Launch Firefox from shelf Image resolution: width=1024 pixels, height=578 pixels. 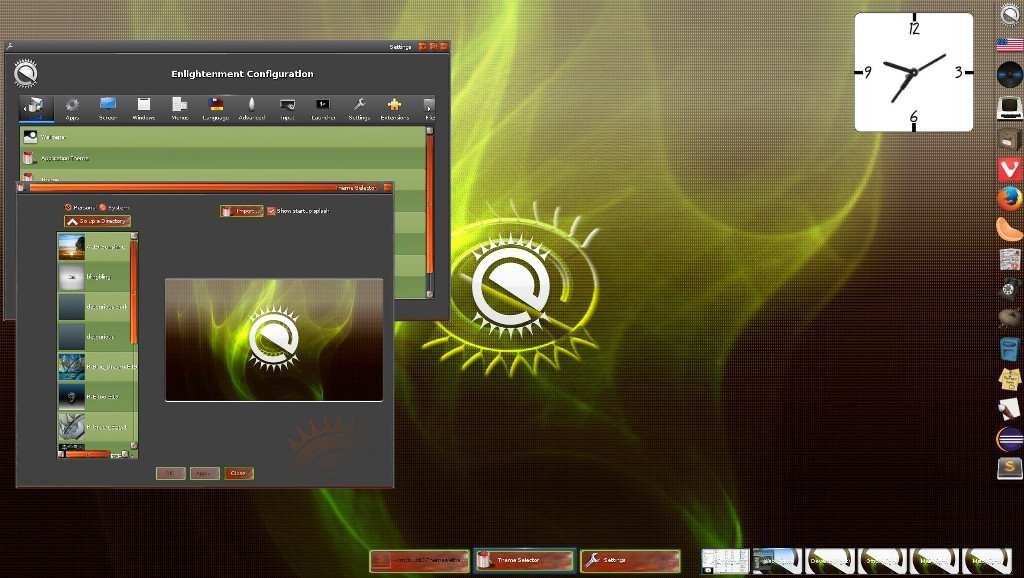[1010, 199]
